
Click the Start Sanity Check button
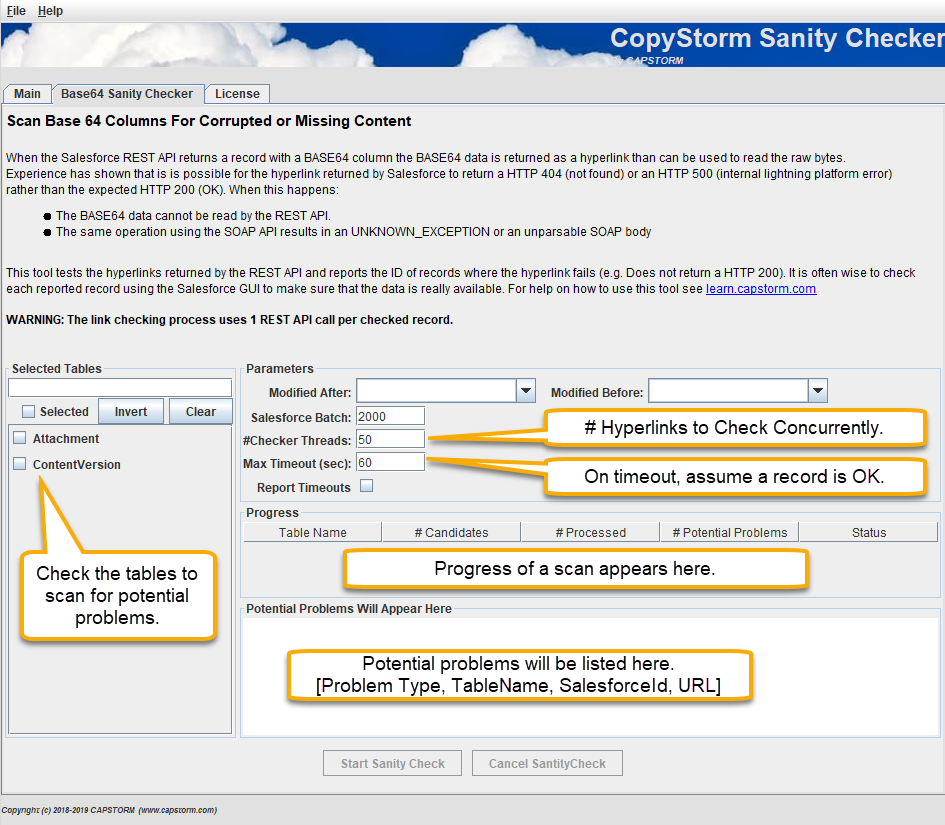[392, 764]
